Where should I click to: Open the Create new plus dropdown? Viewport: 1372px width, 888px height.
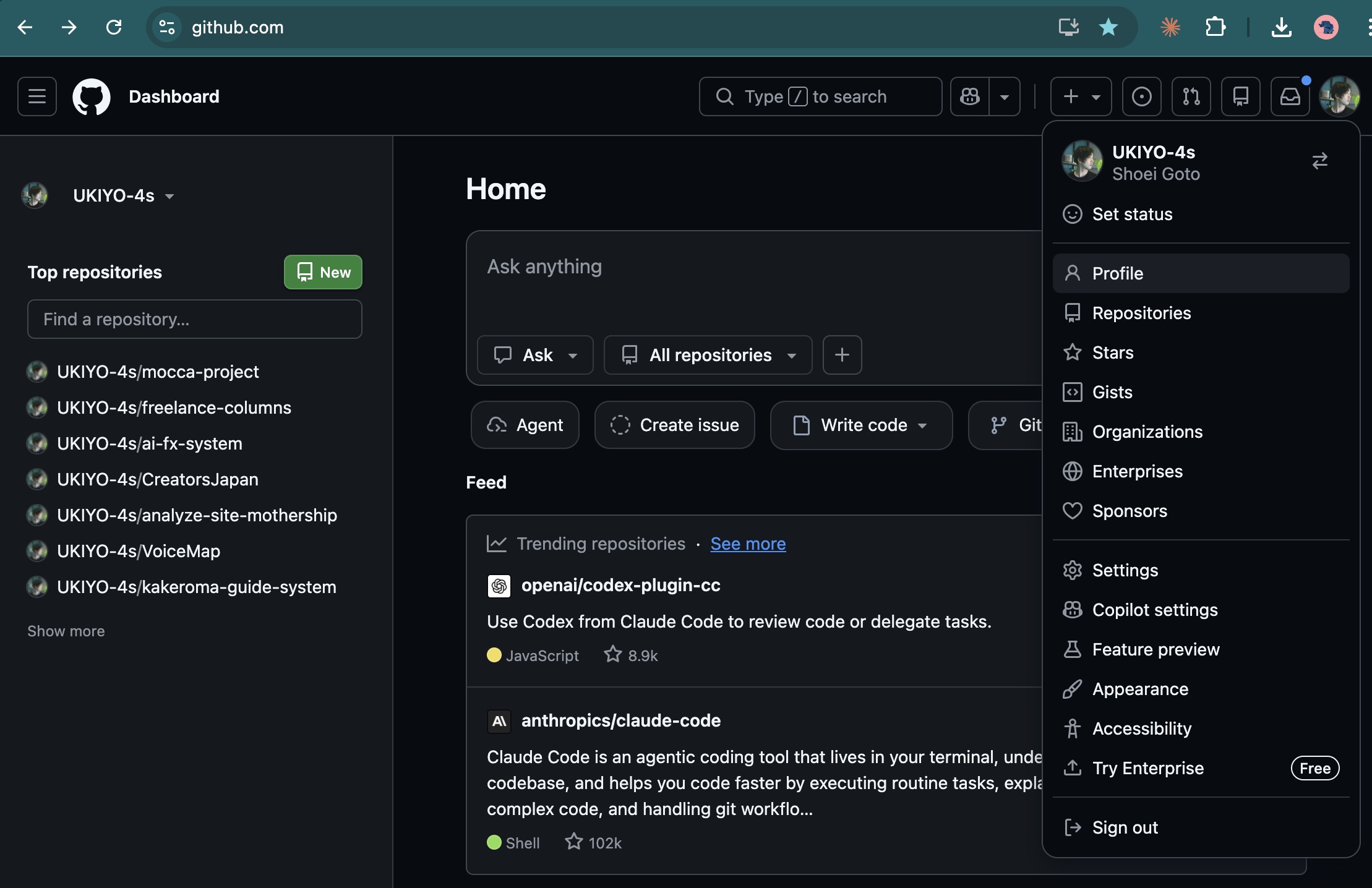coord(1081,96)
